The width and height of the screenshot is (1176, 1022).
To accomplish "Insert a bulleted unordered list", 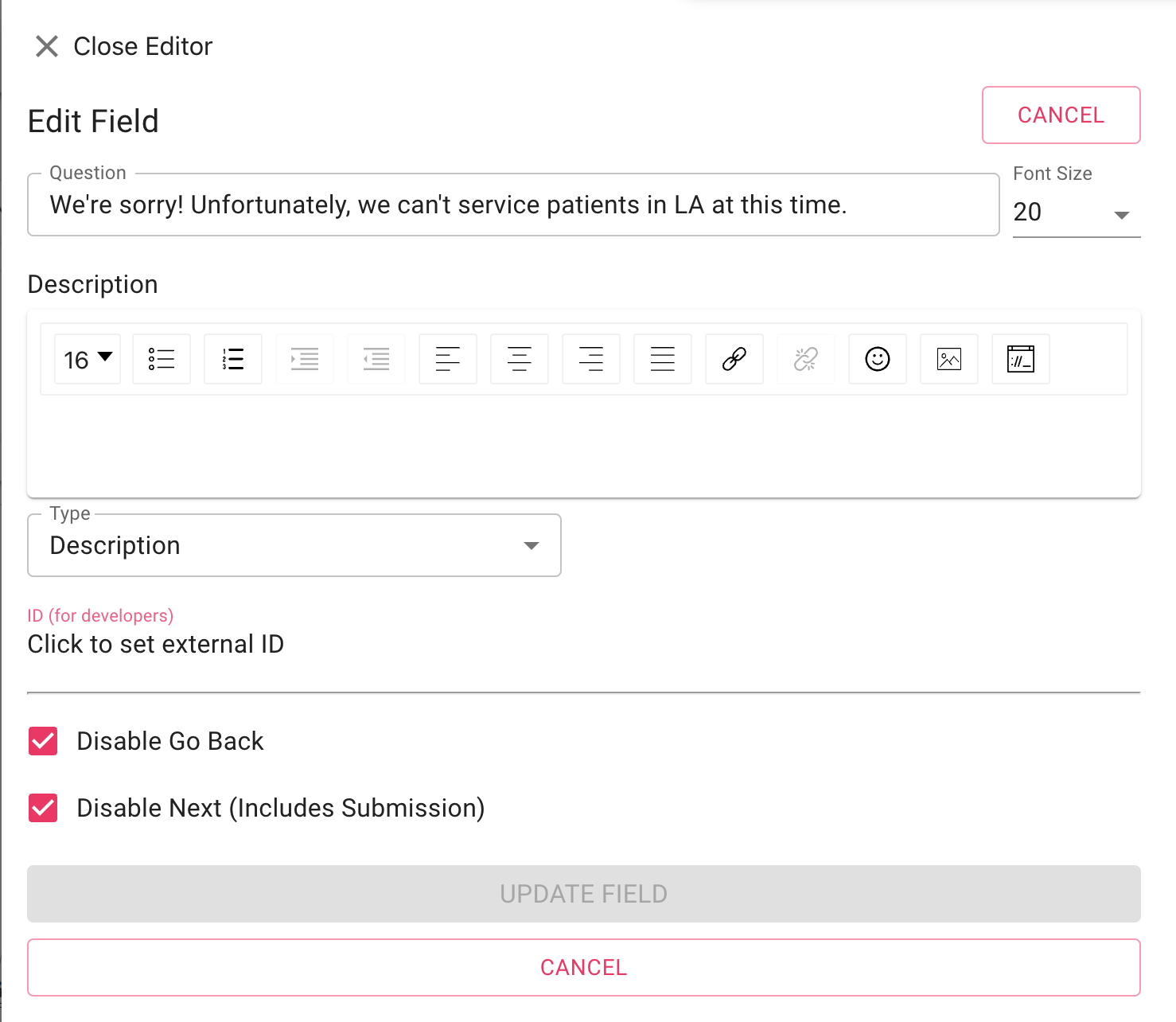I will point(162,359).
